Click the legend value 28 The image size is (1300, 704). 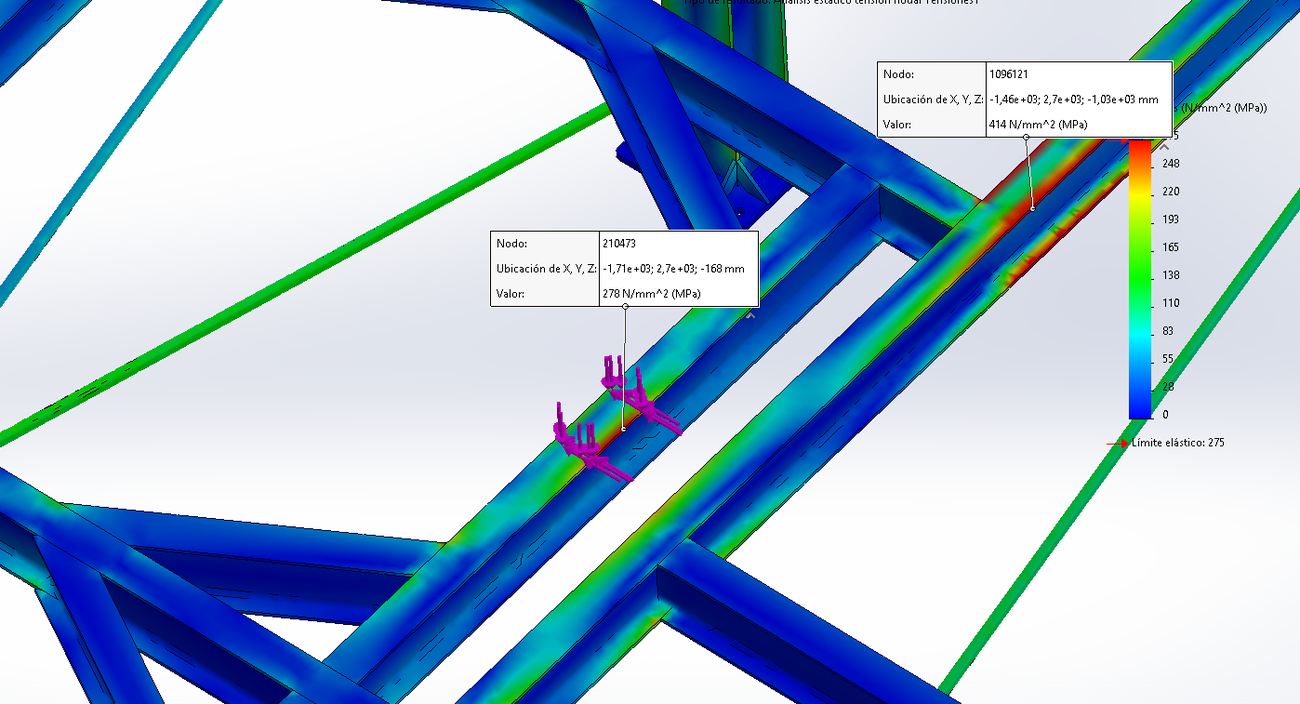[1169, 386]
